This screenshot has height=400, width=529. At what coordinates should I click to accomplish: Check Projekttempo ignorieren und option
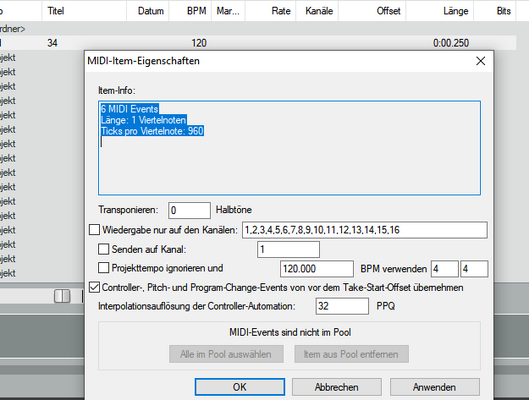pyautogui.click(x=104, y=268)
